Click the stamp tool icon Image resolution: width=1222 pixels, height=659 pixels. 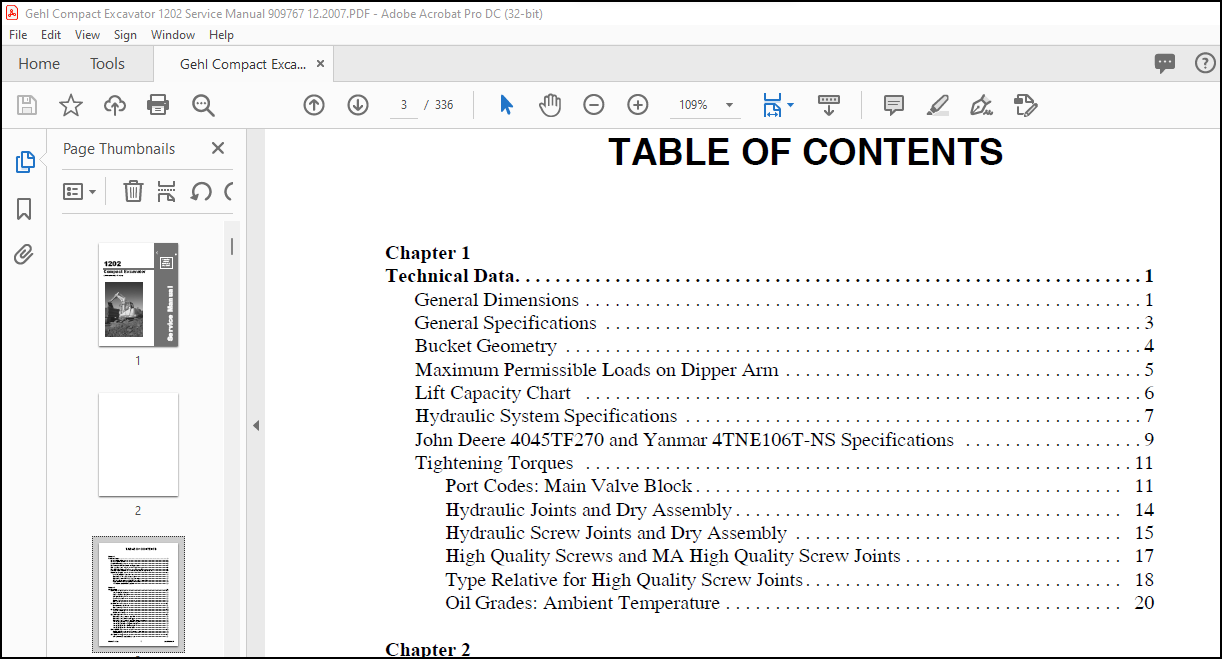click(x=1025, y=105)
